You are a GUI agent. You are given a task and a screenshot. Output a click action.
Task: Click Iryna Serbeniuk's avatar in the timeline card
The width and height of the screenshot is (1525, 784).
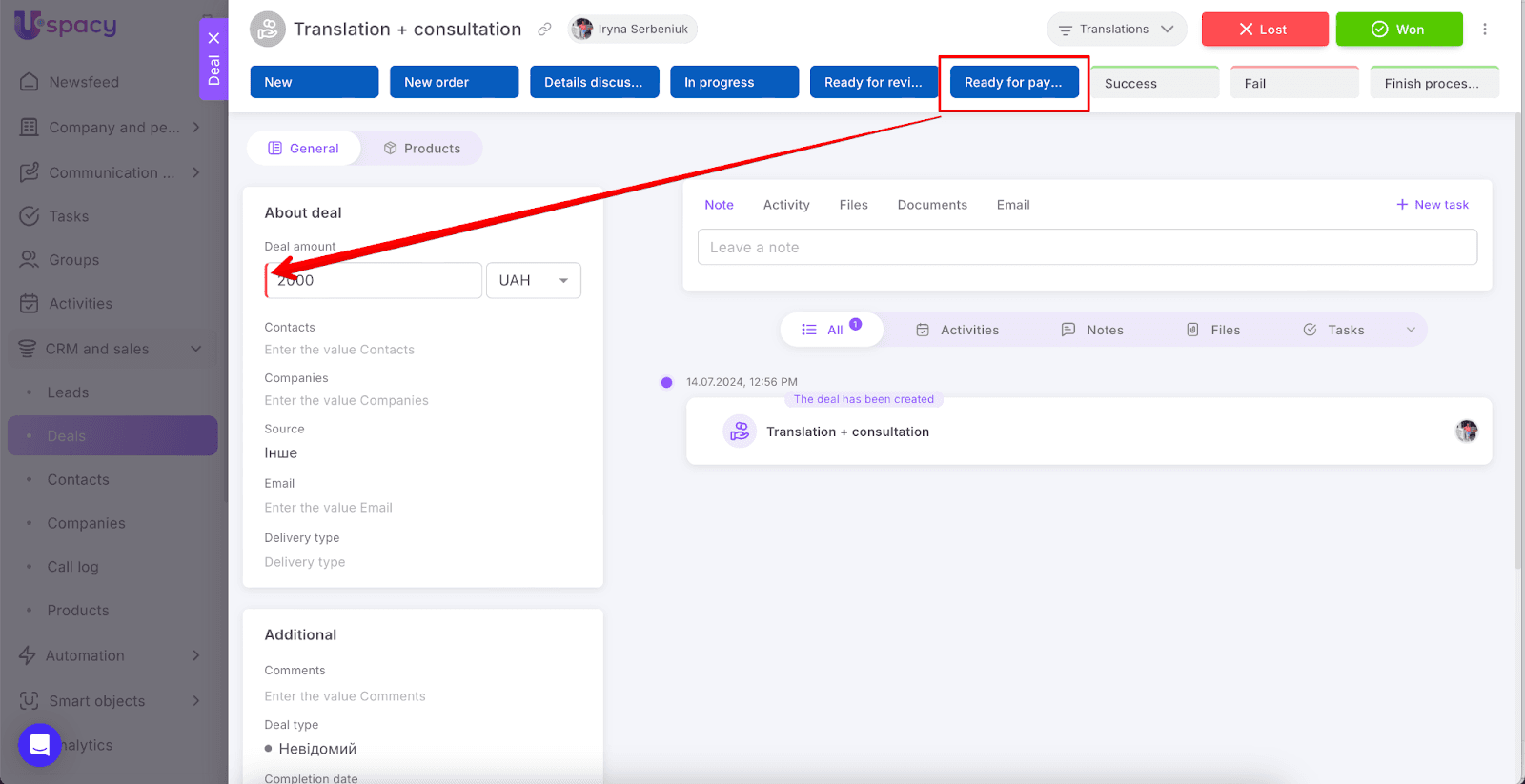pos(1466,432)
